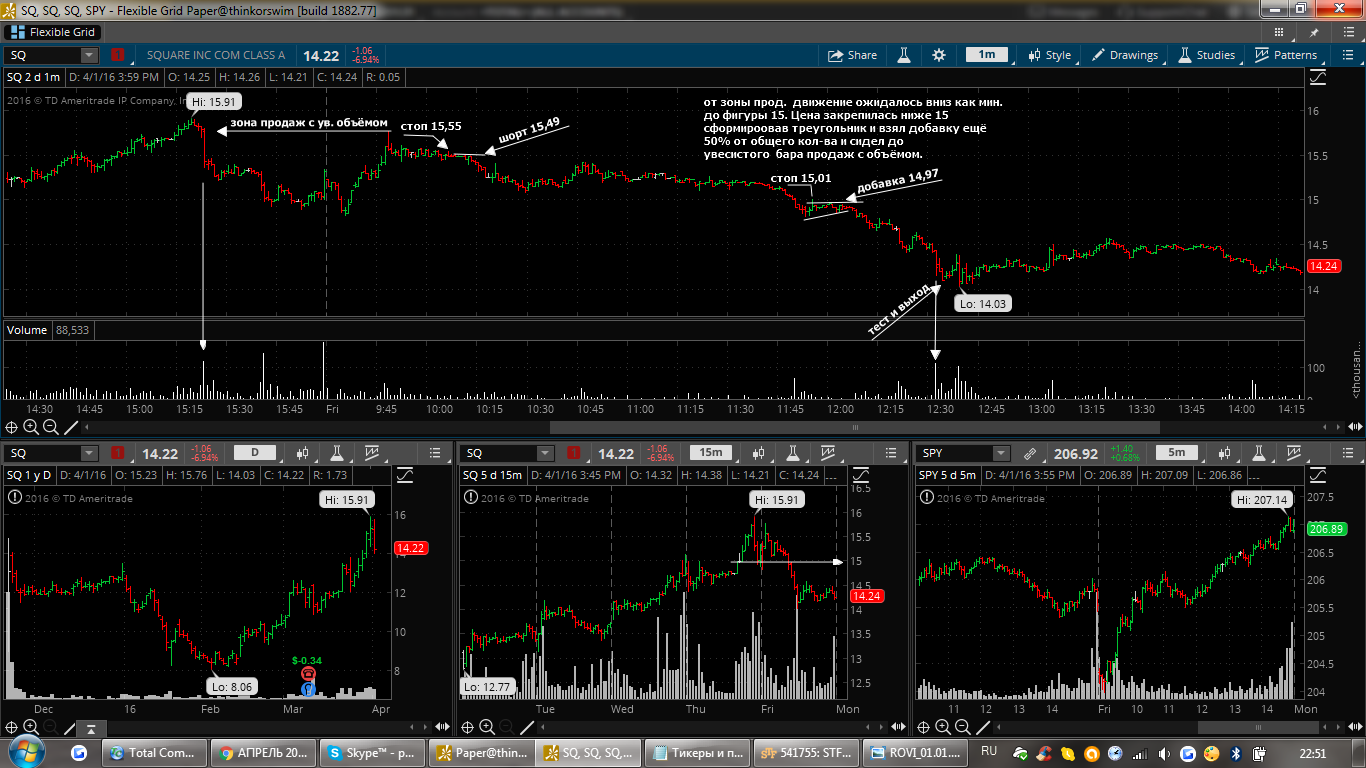Image resolution: width=1366 pixels, height=768 pixels.
Task: Expand the SPY symbol dropdown
Action: (x=1001, y=453)
